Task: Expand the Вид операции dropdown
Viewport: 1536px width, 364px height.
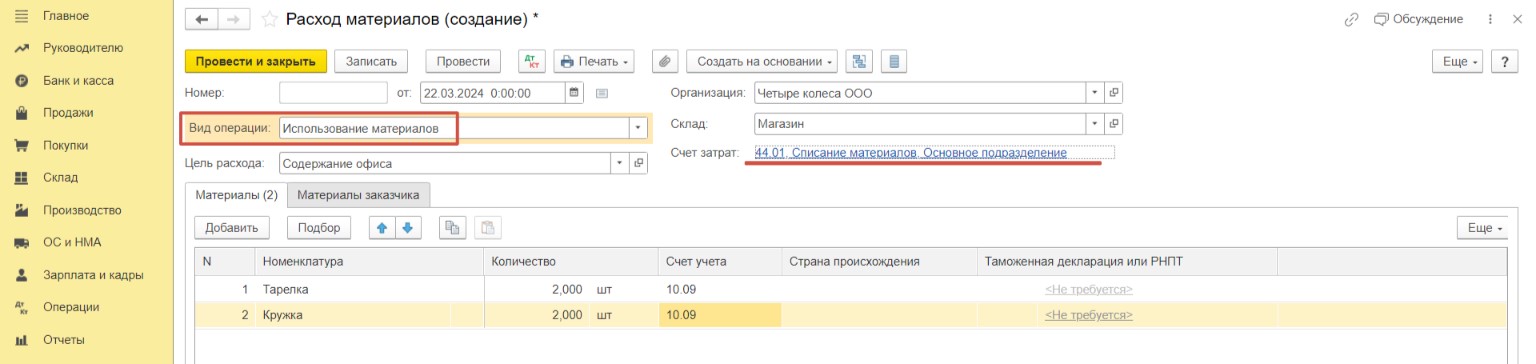Action: [637, 128]
